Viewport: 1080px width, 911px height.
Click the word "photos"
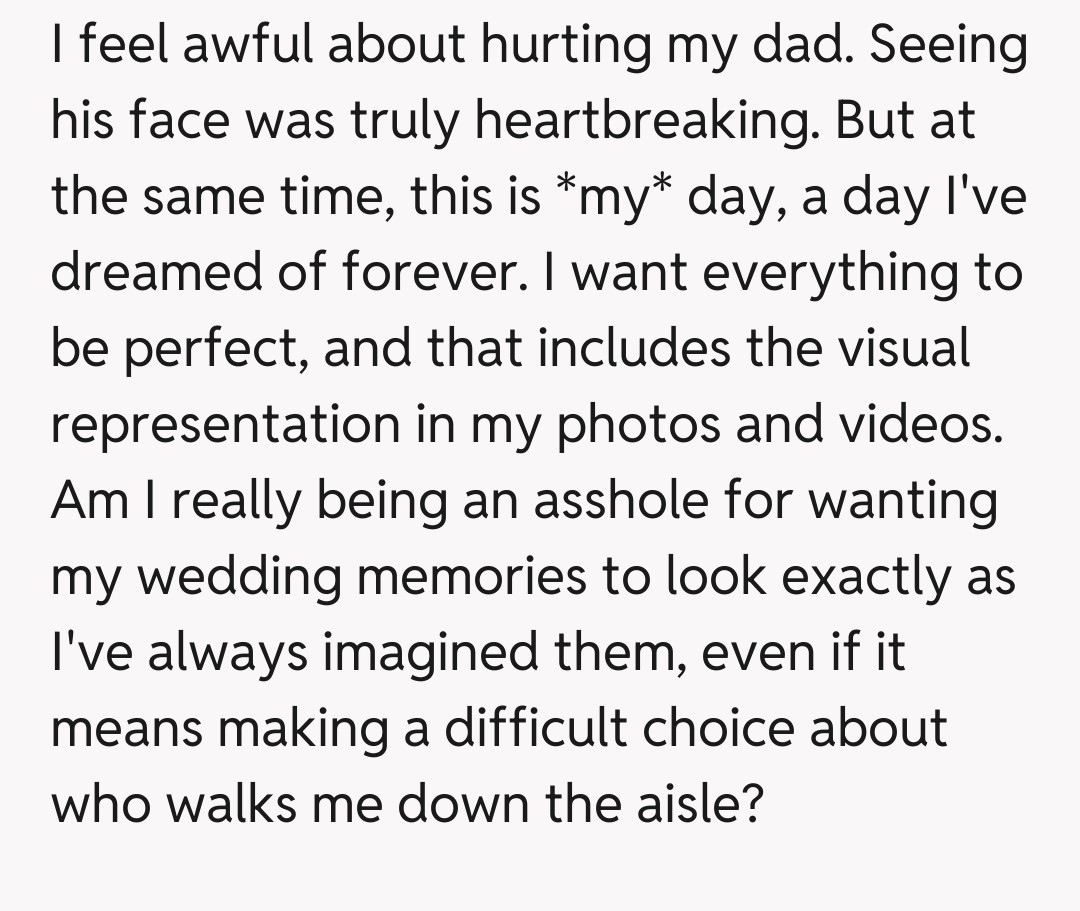coord(638,426)
